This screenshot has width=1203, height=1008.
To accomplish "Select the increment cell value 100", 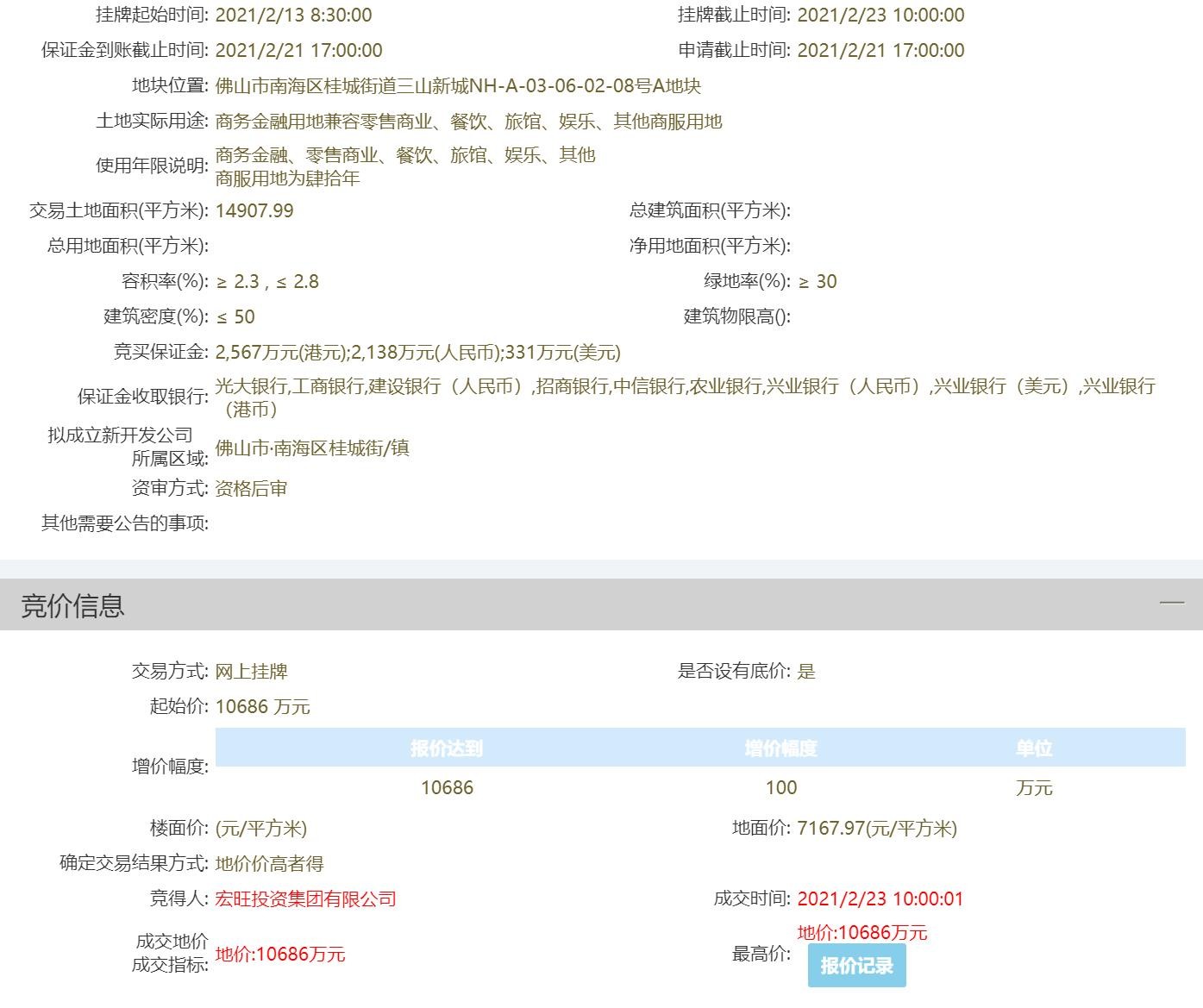I will (x=780, y=787).
